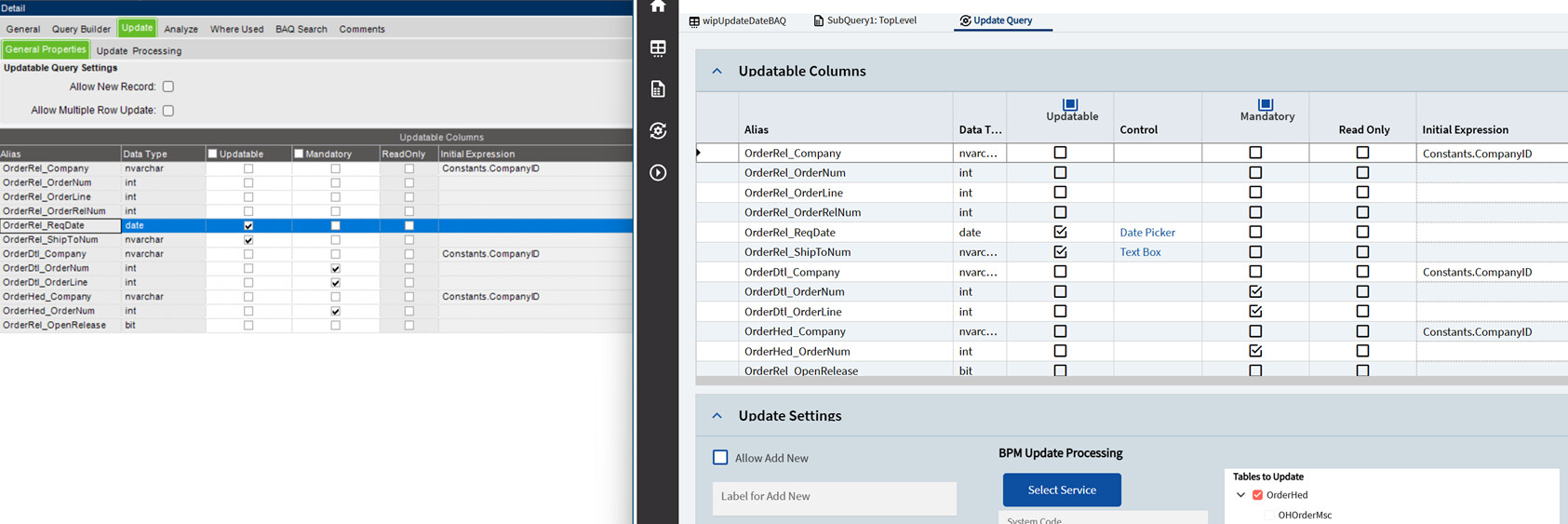Select OrderRel_OrderLine row in the left grid
This screenshot has height=524, width=1568.
(316, 197)
